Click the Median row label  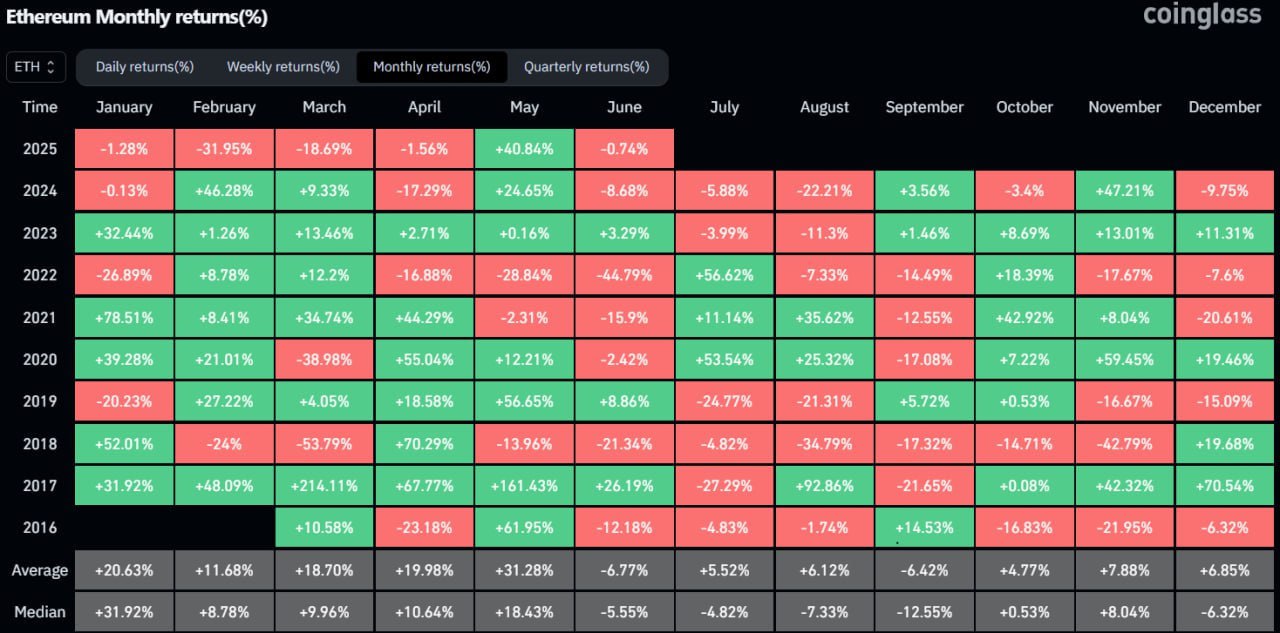(x=40, y=612)
